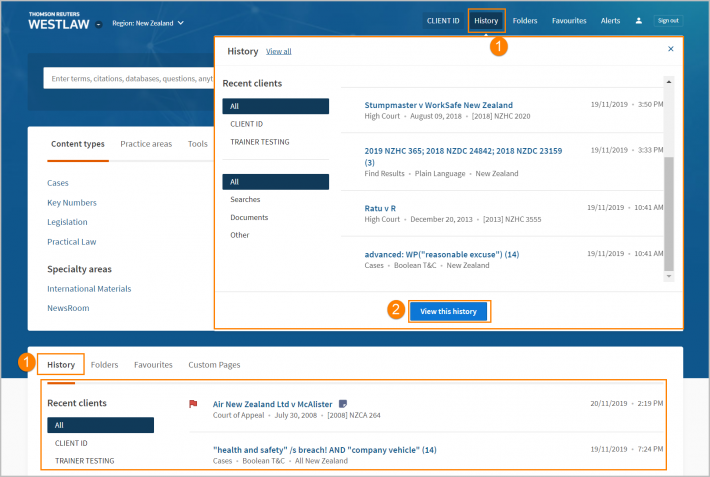
Task: Select TRAINER TESTING in lower Recent clients
Action: click(84, 461)
